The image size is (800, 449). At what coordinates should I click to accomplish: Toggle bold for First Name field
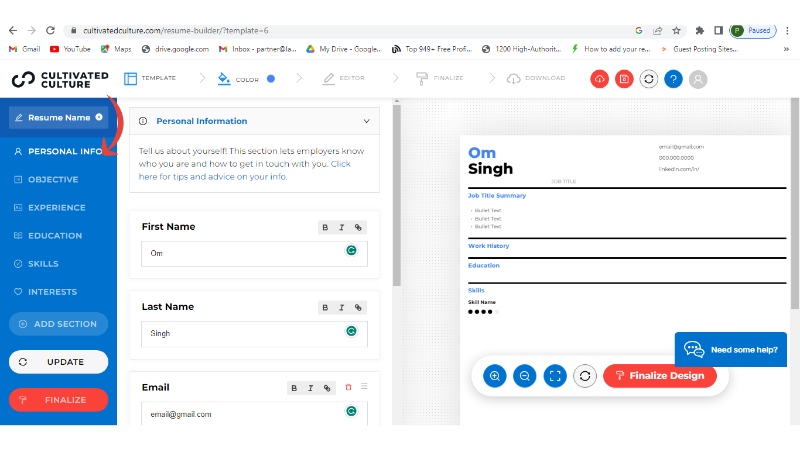point(324,227)
